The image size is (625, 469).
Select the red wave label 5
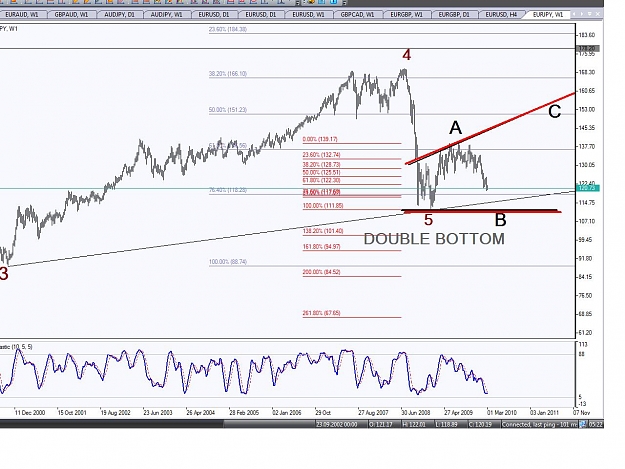(428, 220)
